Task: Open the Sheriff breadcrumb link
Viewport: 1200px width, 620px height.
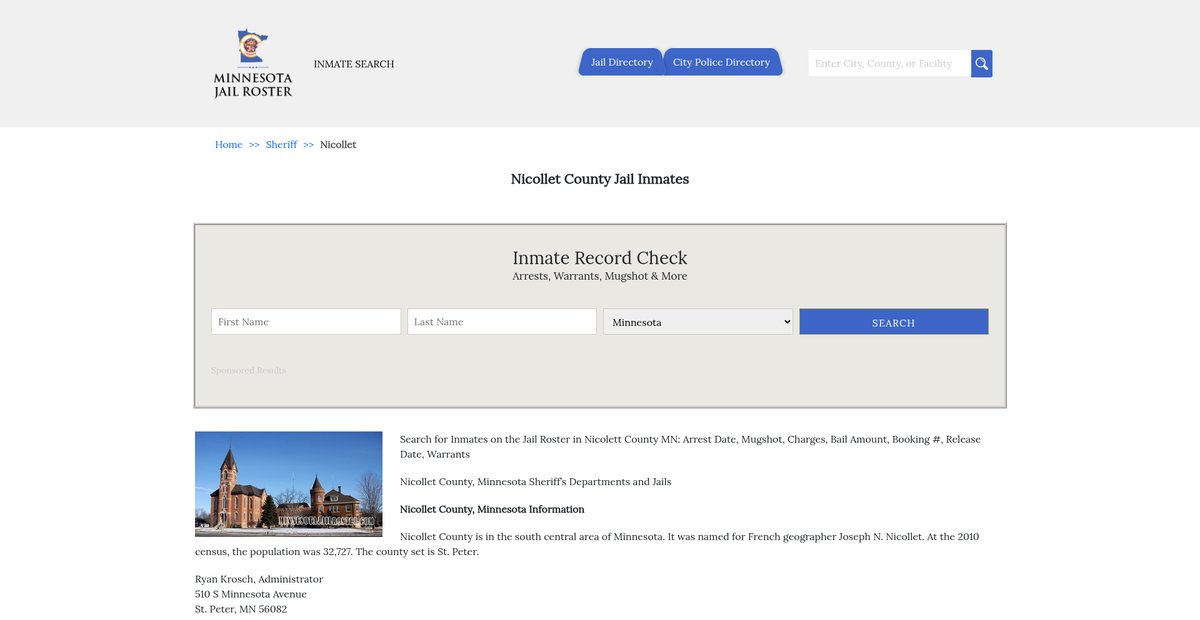Action: coord(281,145)
